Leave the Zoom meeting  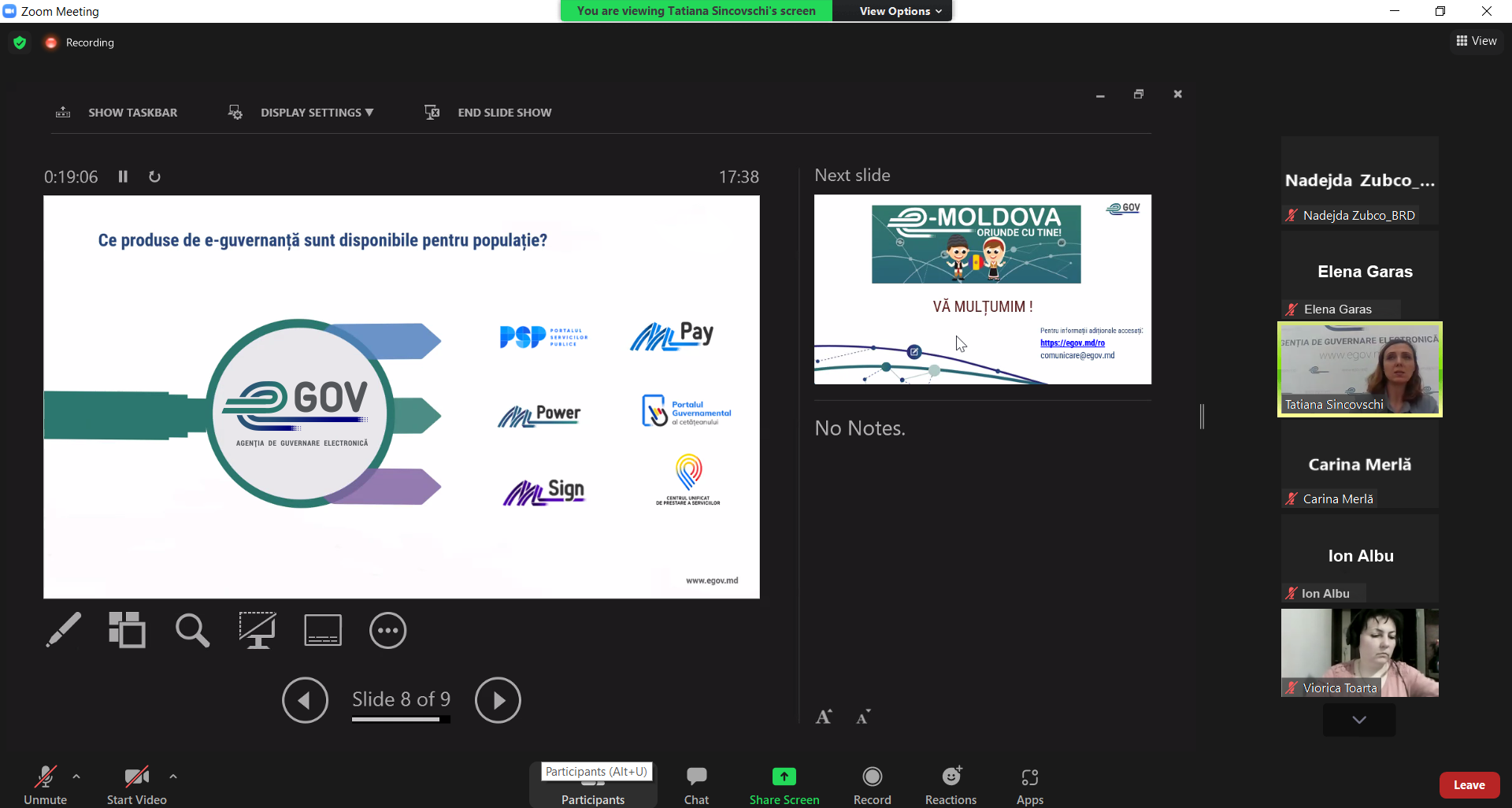pos(1469,784)
